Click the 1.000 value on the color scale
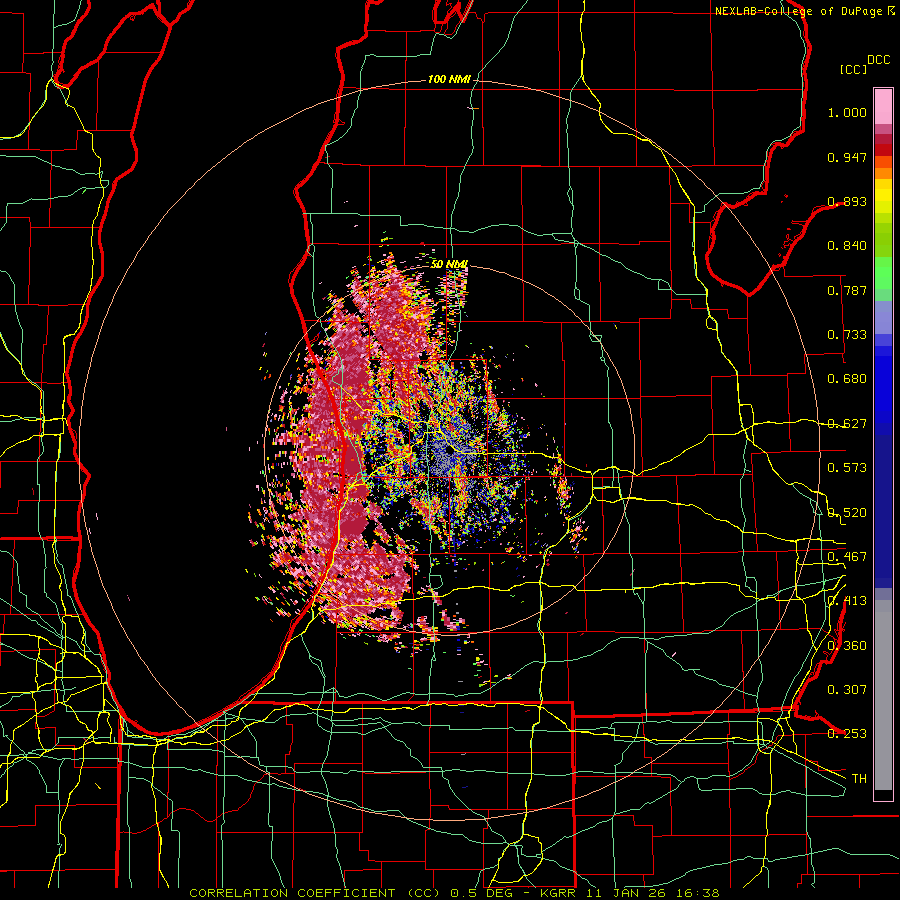900x900 pixels. pos(847,112)
